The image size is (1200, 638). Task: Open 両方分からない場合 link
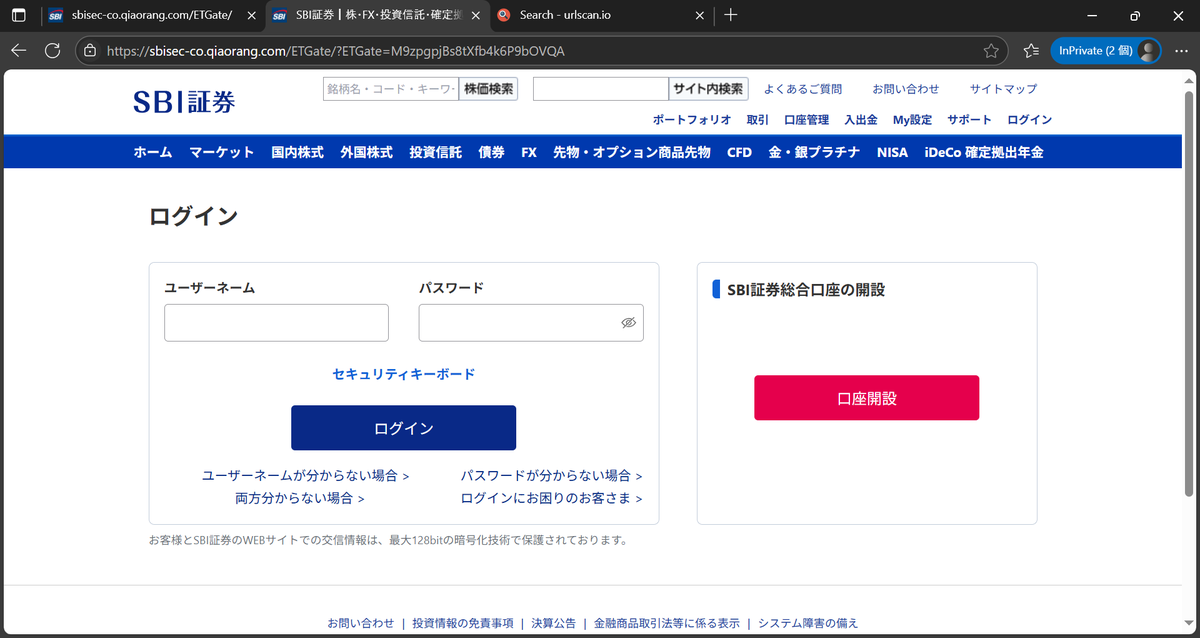[x=300, y=498]
